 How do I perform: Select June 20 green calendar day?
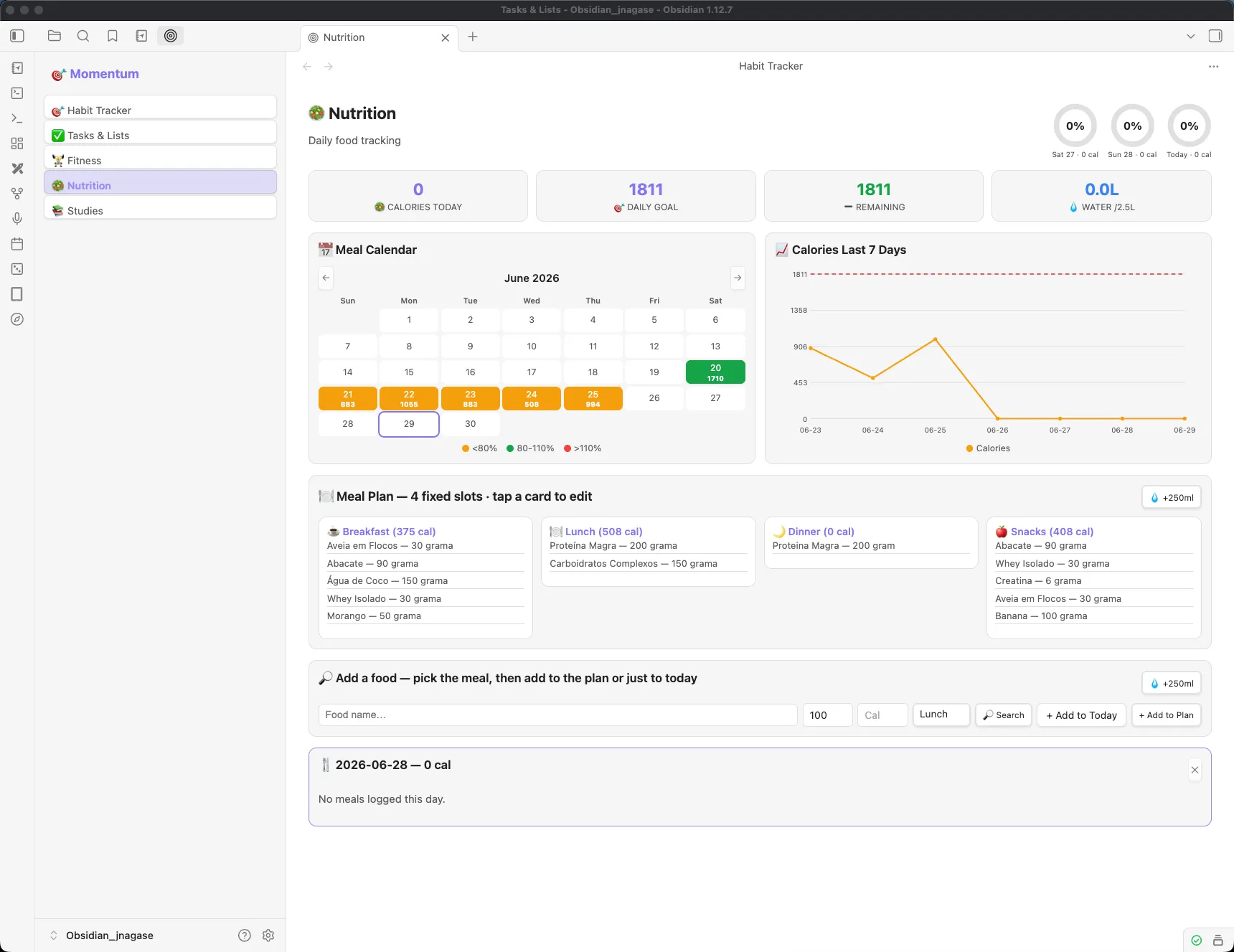pos(715,372)
